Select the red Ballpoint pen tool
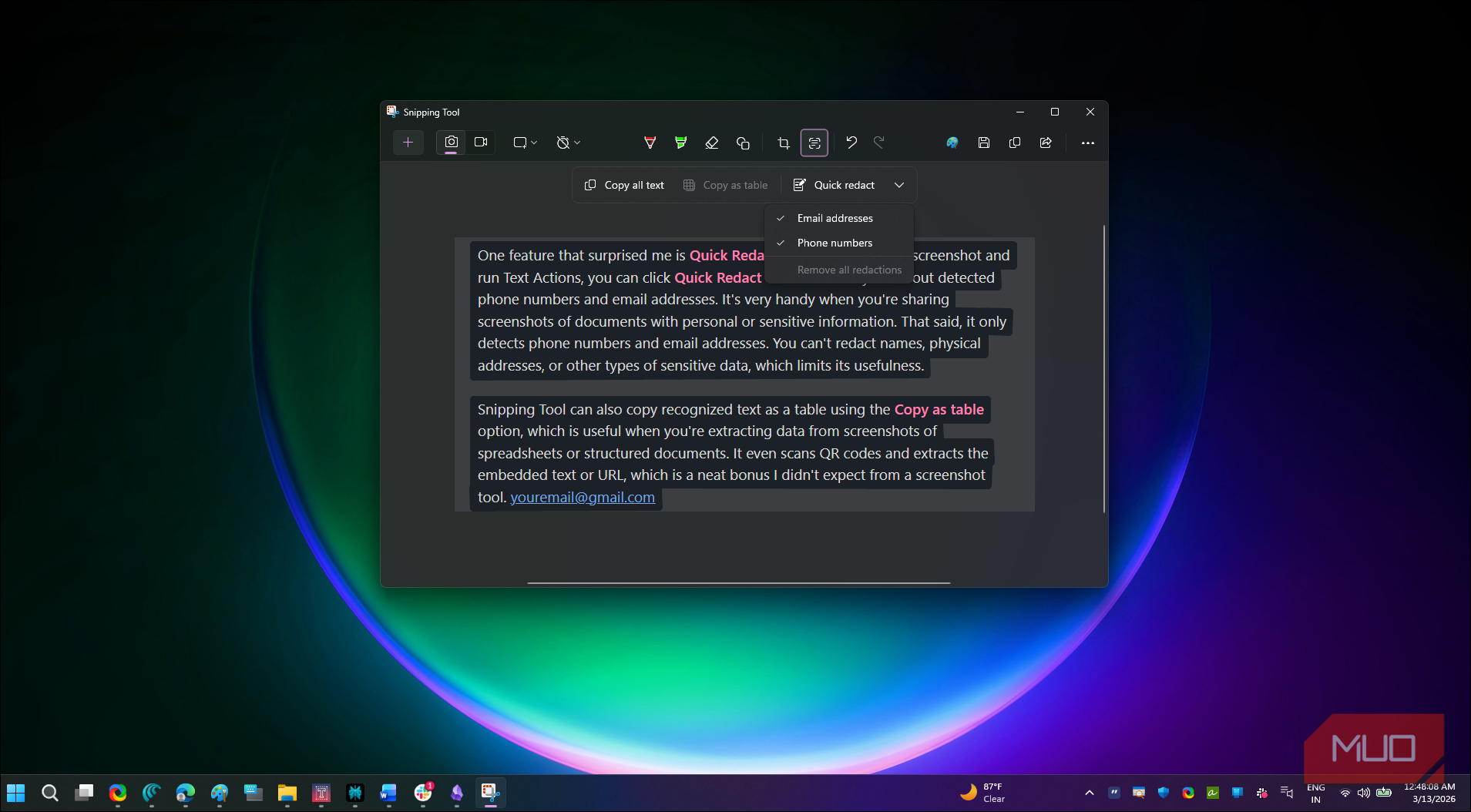1471x812 pixels. pyautogui.click(x=650, y=143)
